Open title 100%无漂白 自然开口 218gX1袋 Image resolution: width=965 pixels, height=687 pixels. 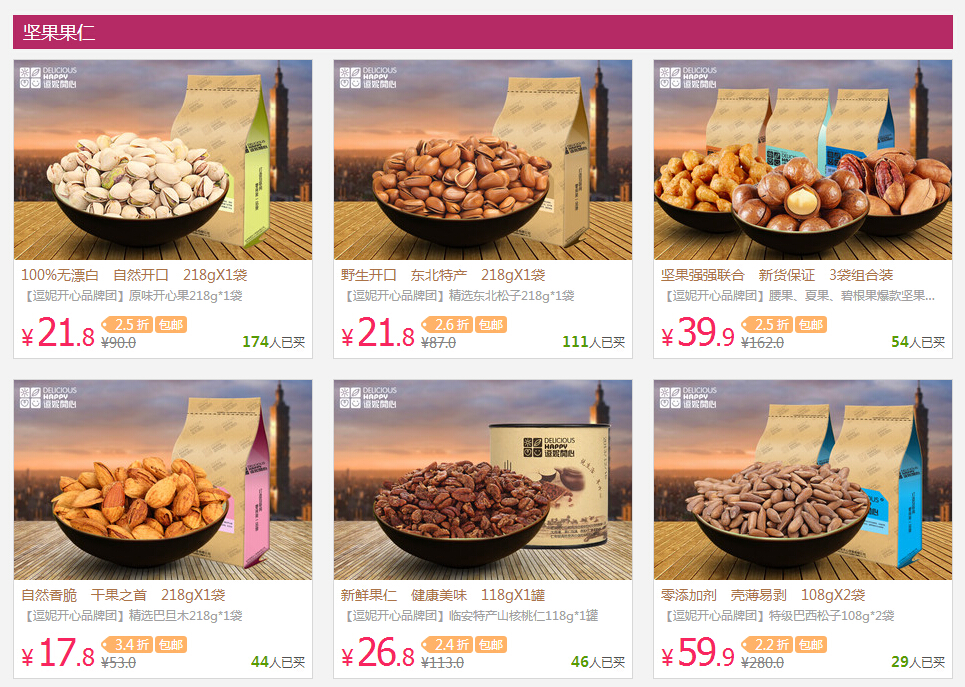(134, 275)
